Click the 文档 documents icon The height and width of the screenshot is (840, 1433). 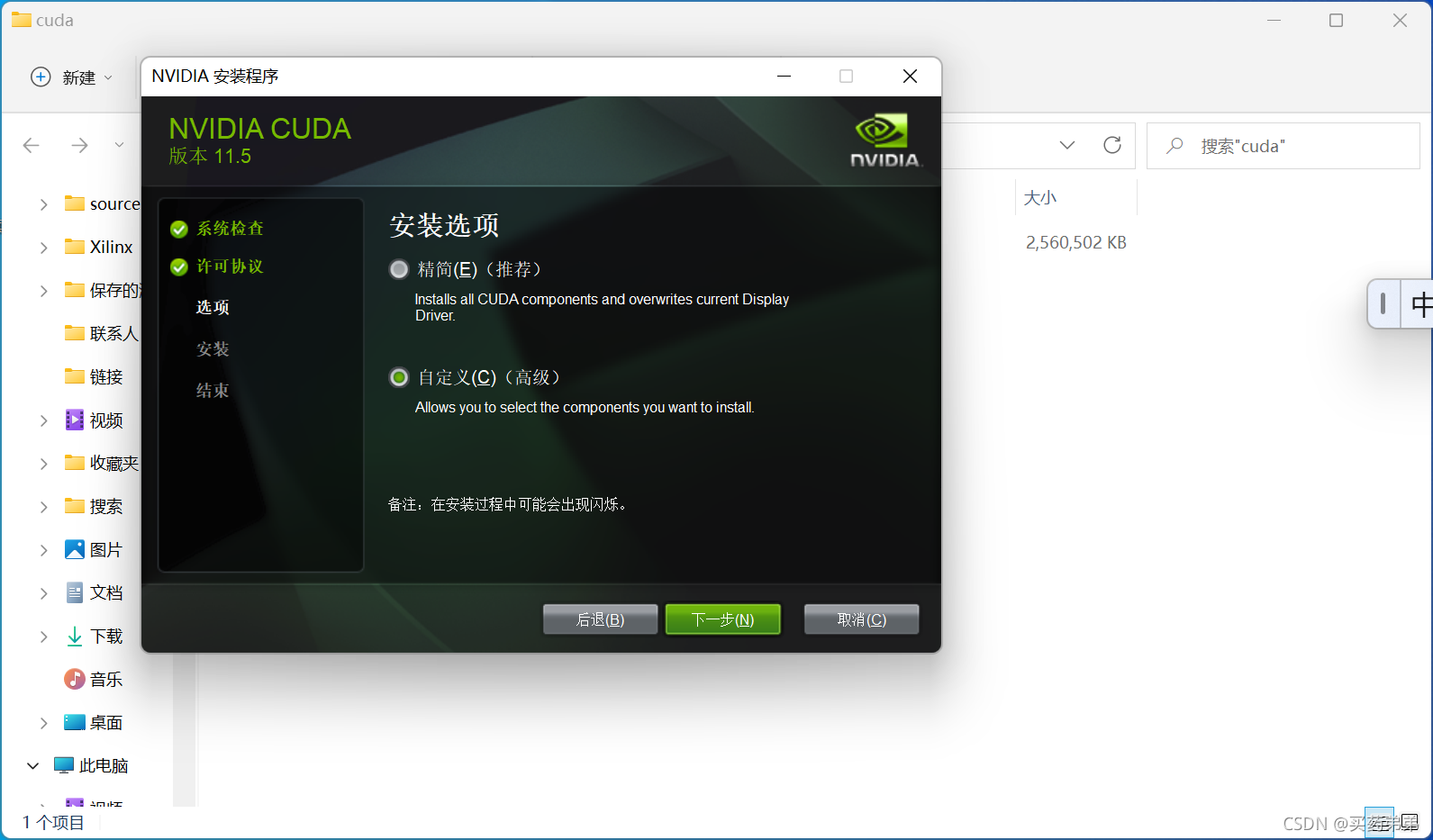point(75,592)
